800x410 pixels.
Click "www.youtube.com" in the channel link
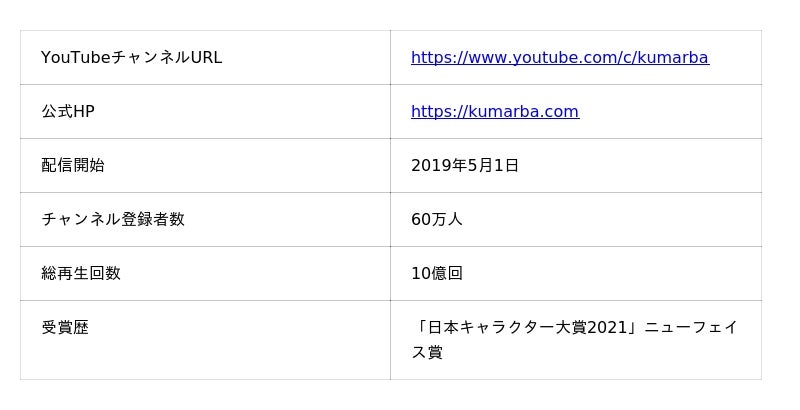point(532,57)
